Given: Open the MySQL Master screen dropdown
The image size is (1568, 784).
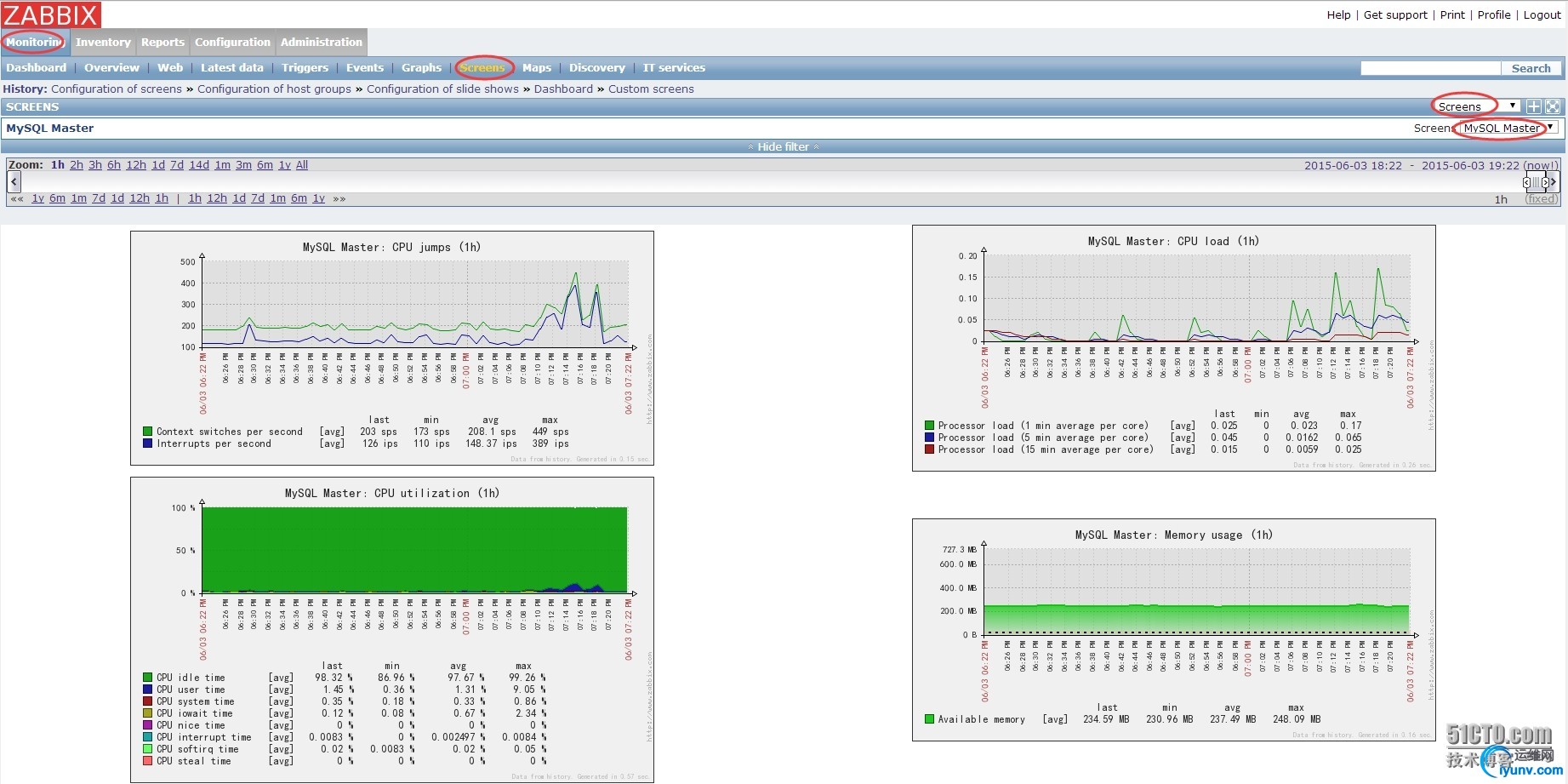Looking at the screenshot, I should 1508,128.
